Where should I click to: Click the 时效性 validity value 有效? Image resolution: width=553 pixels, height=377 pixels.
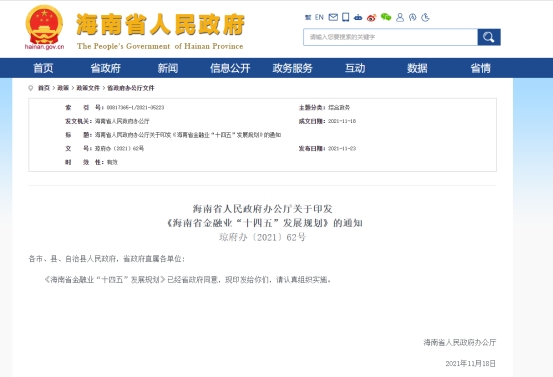(x=112, y=162)
